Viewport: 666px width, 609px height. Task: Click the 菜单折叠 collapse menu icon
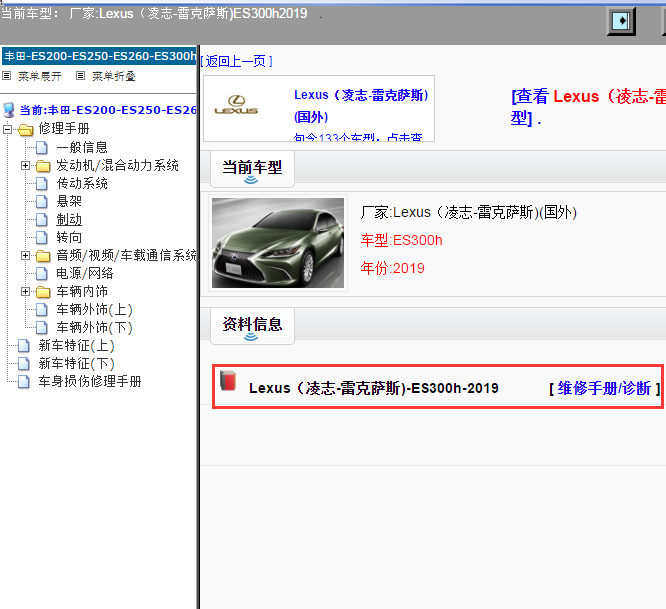click(x=80, y=76)
